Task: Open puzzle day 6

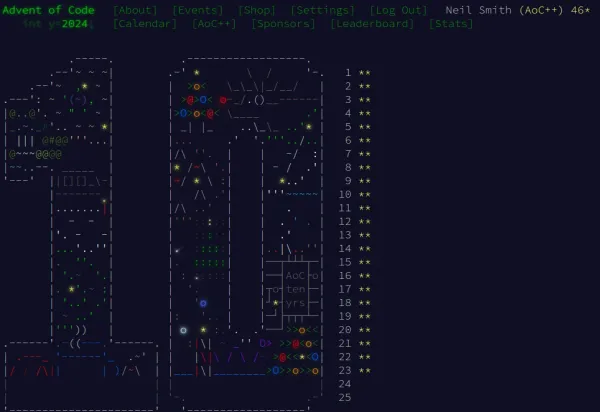Action: pos(348,140)
